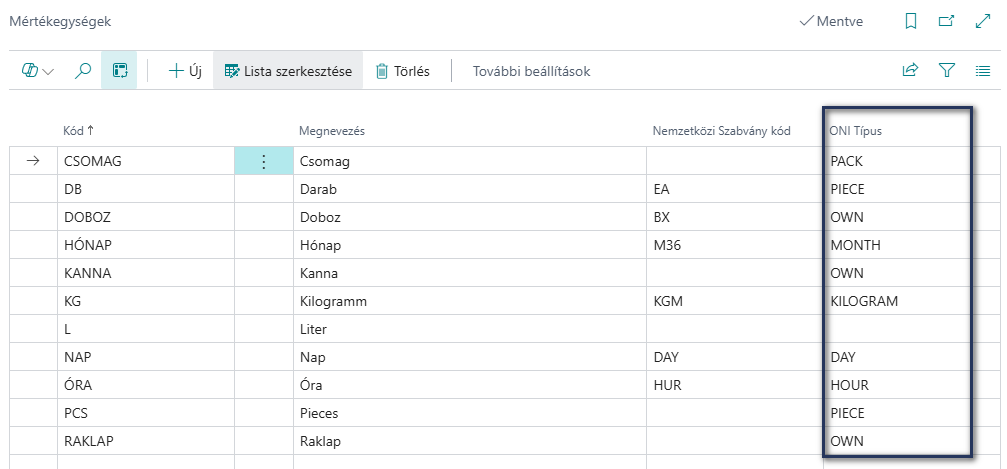Click the KGM standard code cell
This screenshot has height=469, width=1007.
735,301
